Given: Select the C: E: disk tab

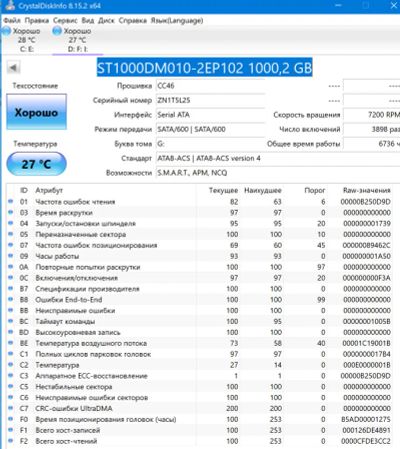Looking at the screenshot, I should tap(26, 40).
